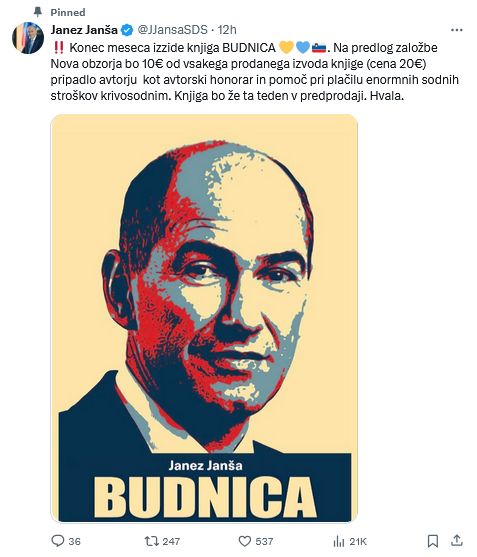
Task: Open the @JJansaSDS handle link
Action: pos(172,30)
